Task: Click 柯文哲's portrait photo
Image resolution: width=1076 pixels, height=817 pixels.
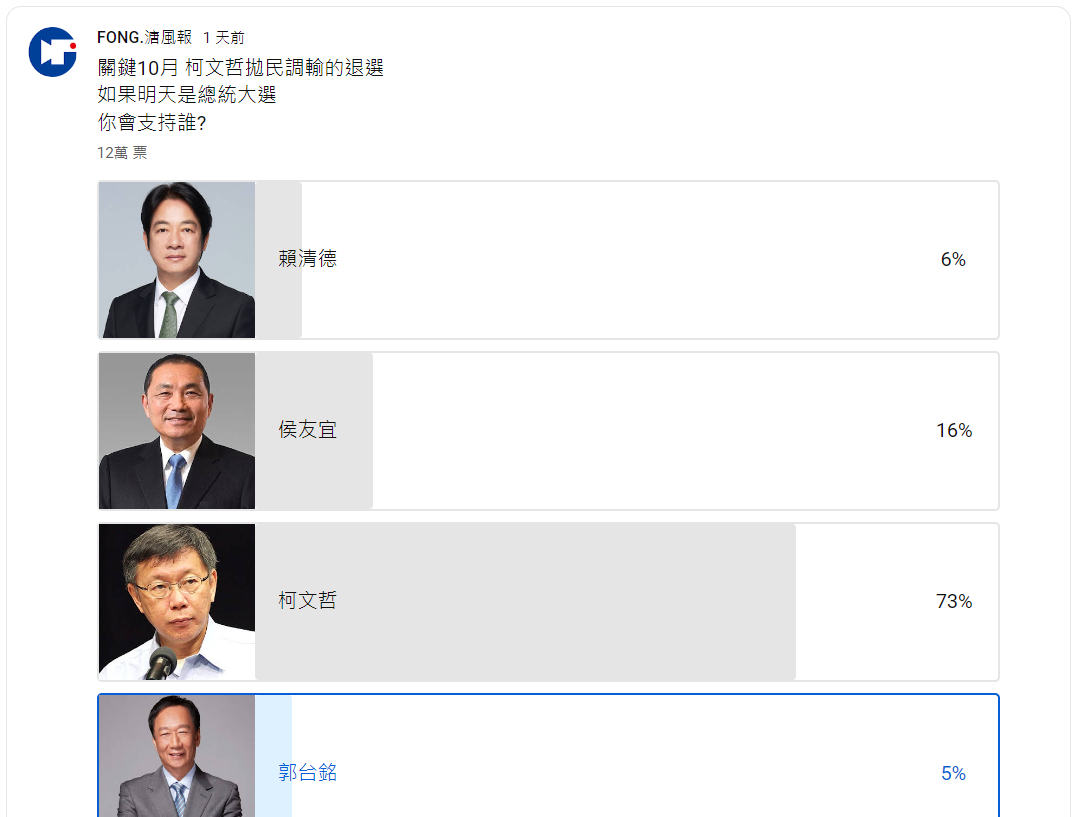Action: click(x=176, y=601)
